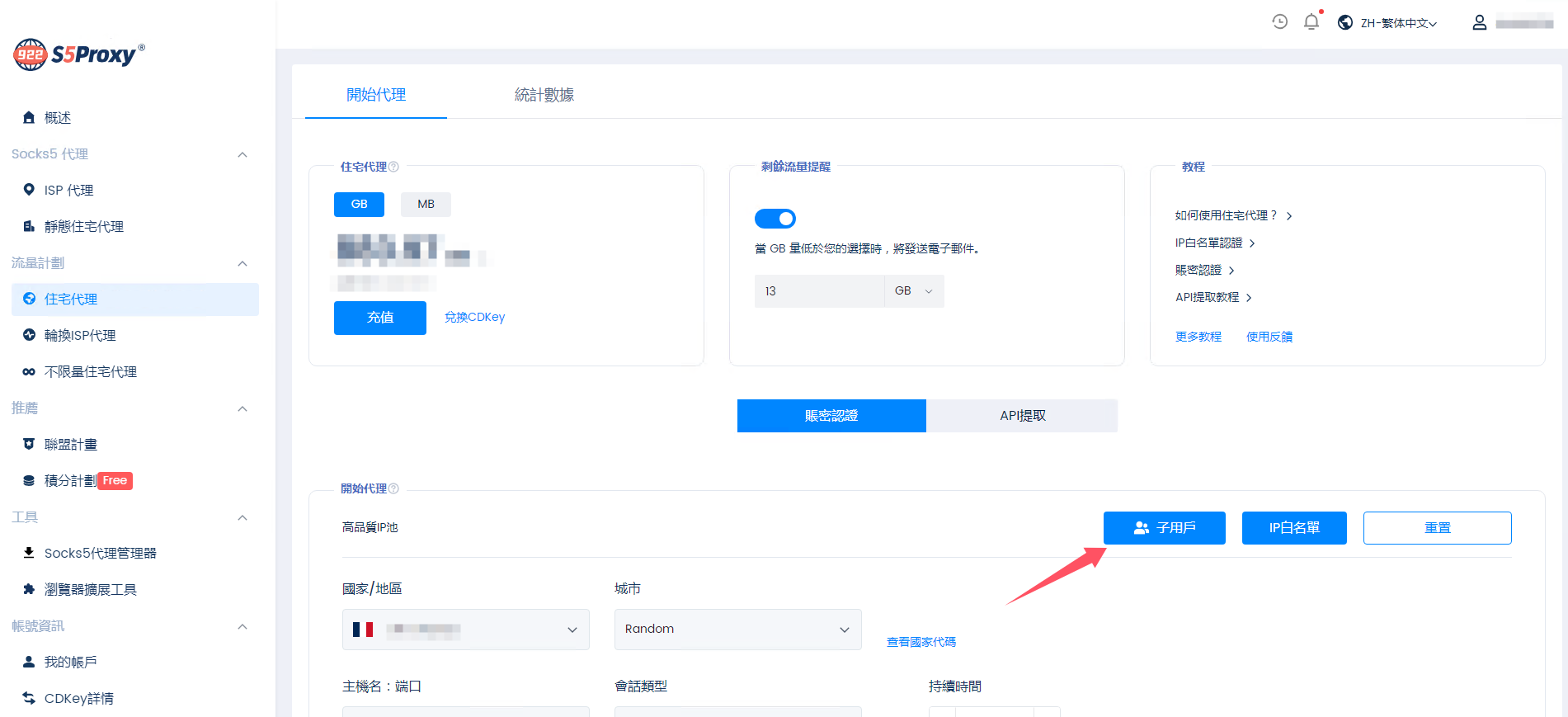Viewport: 1568px width, 717px height.
Task: Click the language globe icon
Action: coord(1345,22)
